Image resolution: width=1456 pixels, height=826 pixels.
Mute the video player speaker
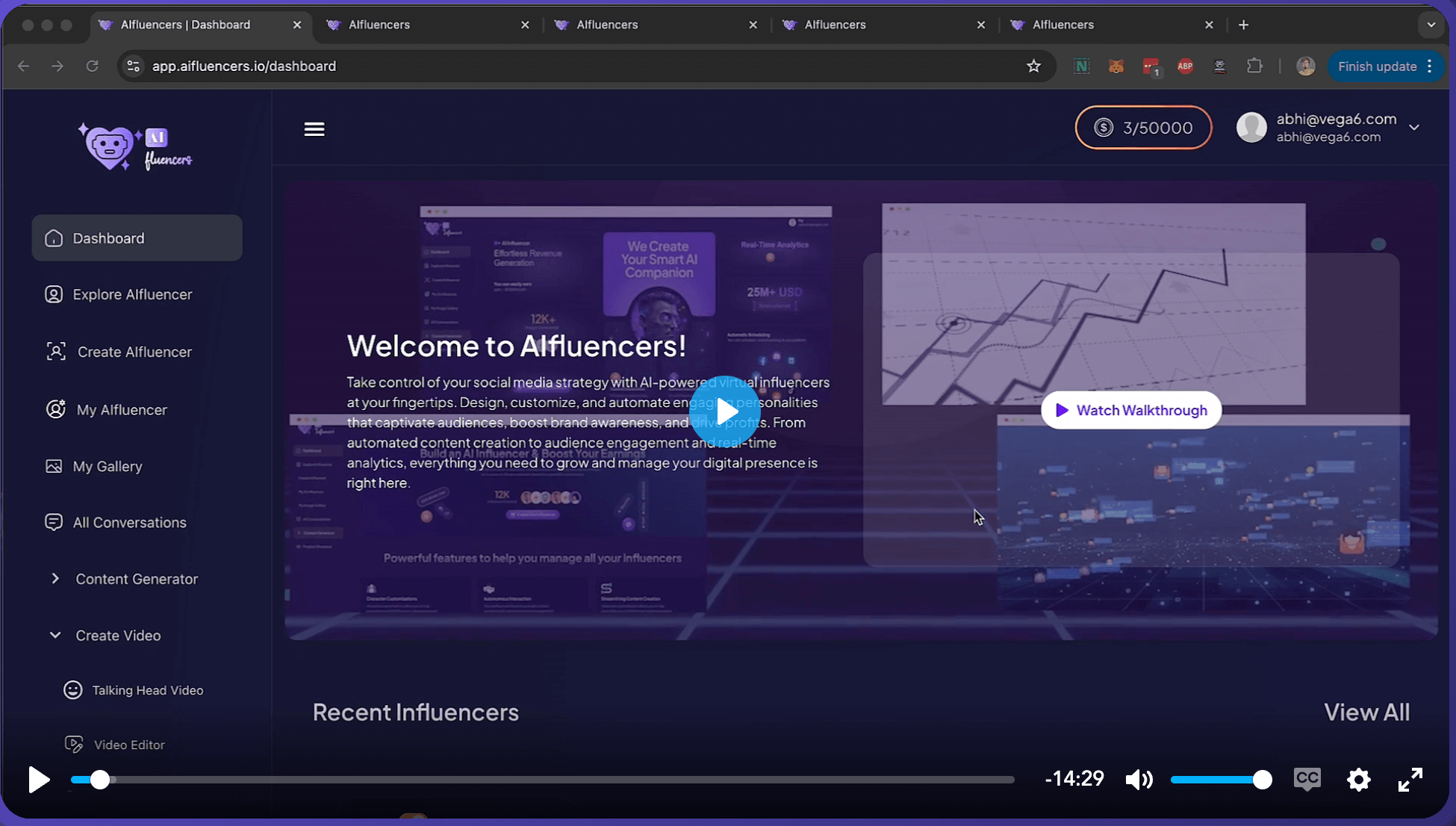(x=1139, y=779)
